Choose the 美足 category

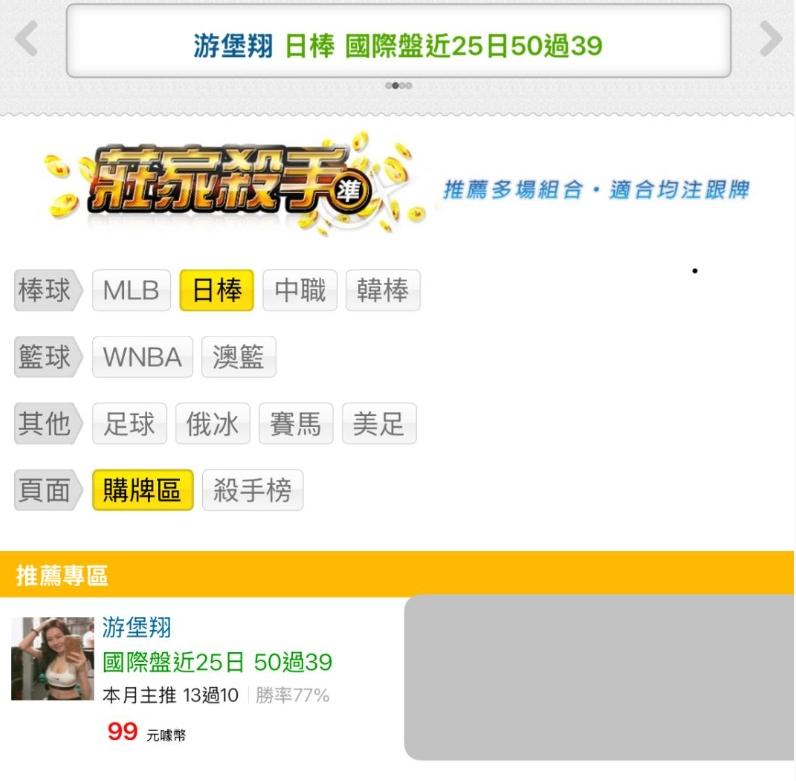tap(379, 424)
